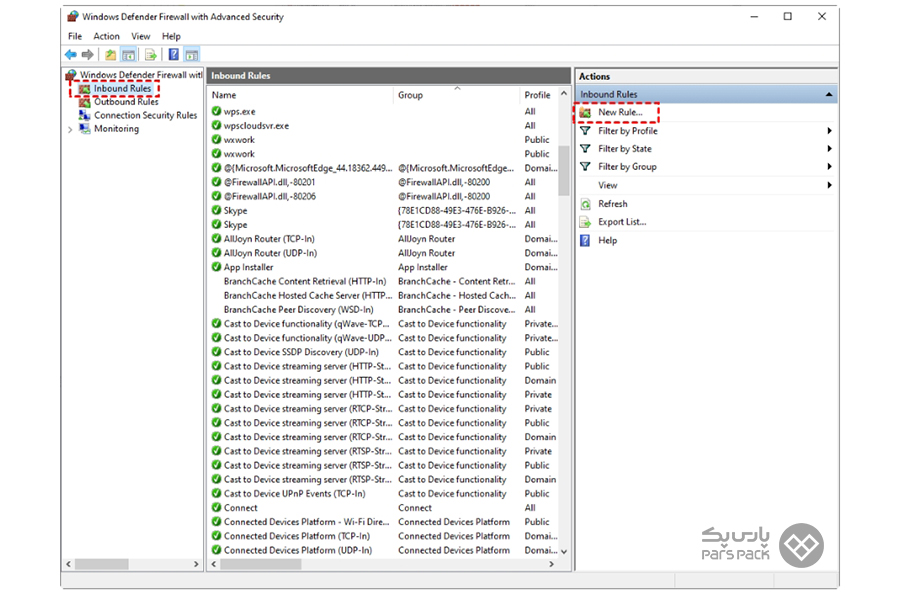Click the rules list vertical scrollbar thumb

[564, 170]
